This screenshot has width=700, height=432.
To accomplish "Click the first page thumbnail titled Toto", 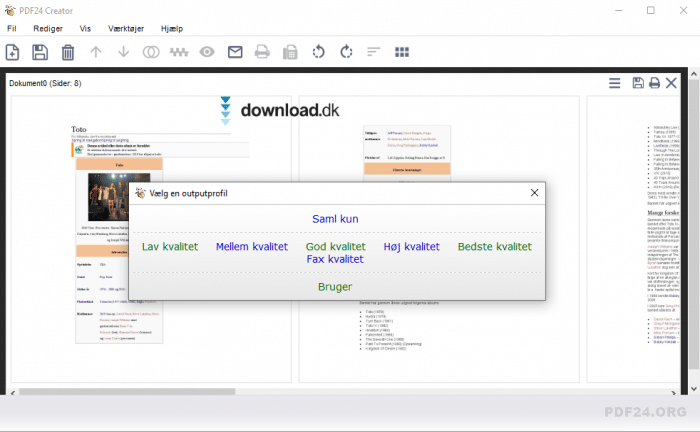I will tap(151, 239).
